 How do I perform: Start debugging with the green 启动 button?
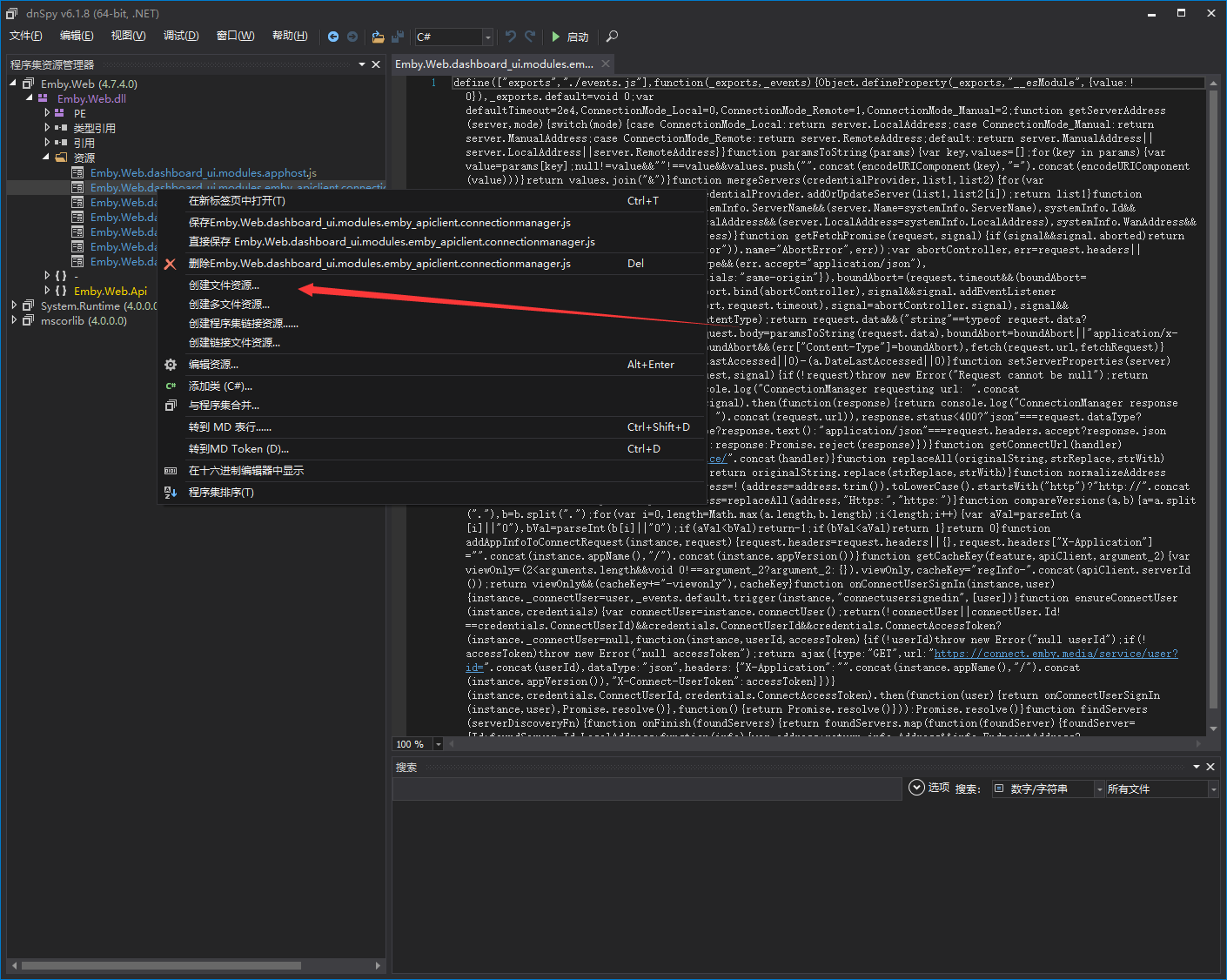[x=570, y=37]
